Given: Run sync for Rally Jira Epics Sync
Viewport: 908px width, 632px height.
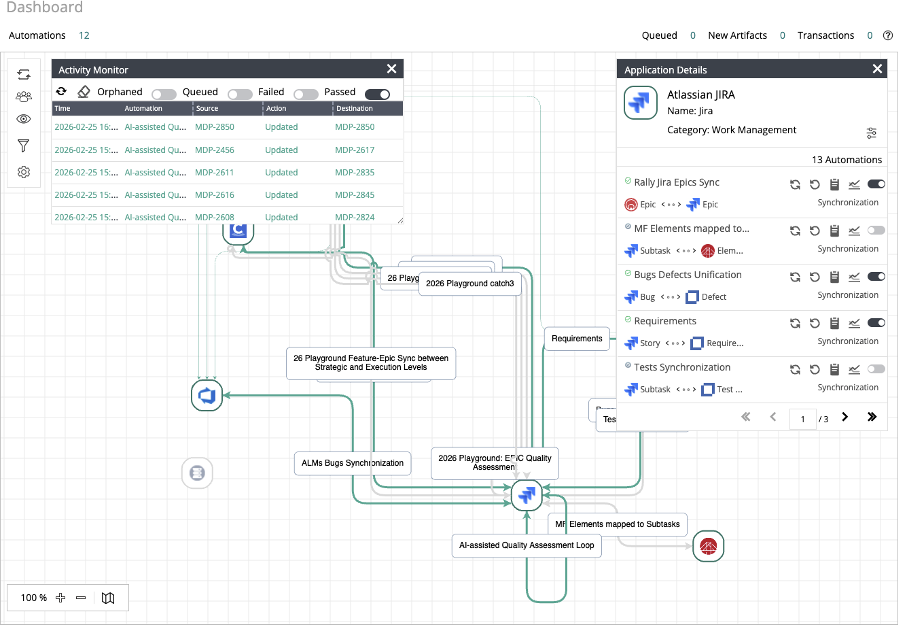Looking at the screenshot, I should [x=796, y=185].
